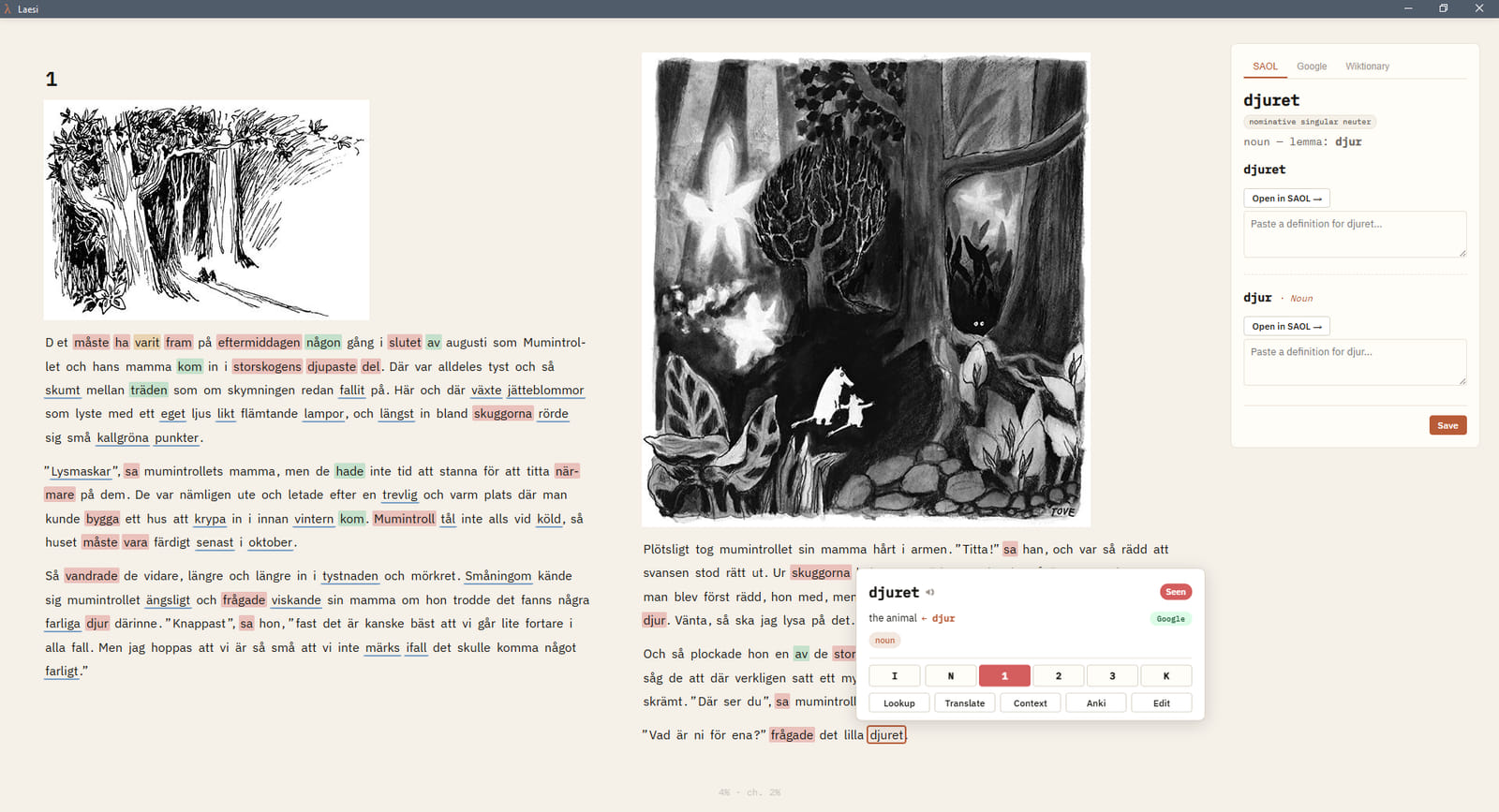
Task: Switch to the Google tab
Action: 1312,66
